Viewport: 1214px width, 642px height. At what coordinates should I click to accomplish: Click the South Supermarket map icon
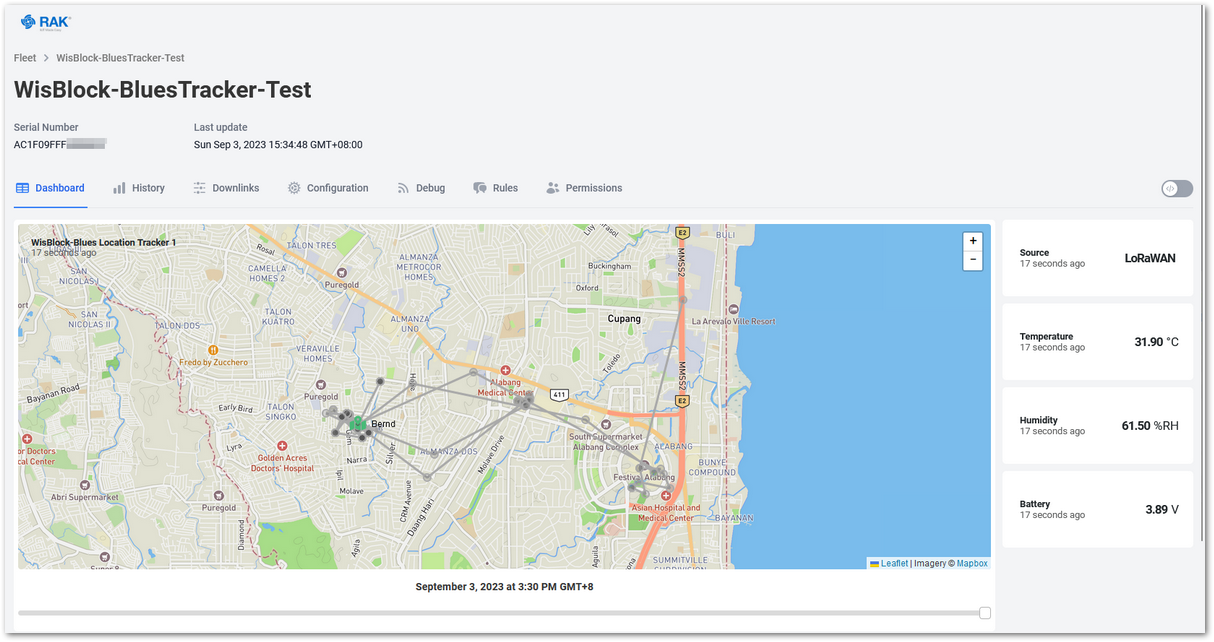604,425
